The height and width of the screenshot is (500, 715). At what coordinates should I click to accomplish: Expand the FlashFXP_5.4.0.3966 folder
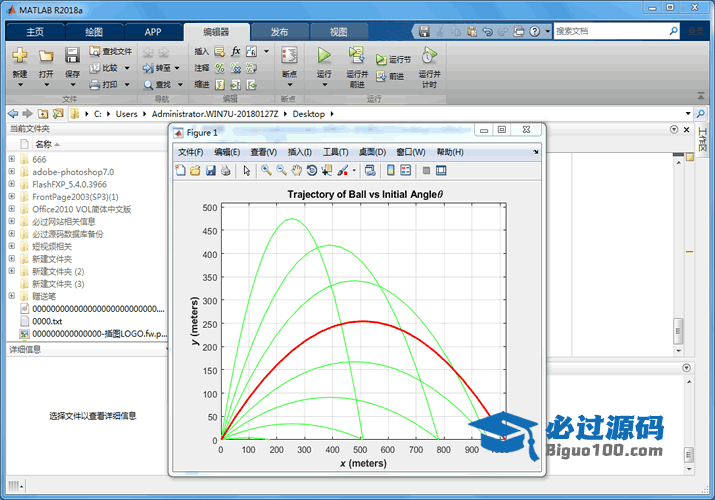[x=12, y=184]
